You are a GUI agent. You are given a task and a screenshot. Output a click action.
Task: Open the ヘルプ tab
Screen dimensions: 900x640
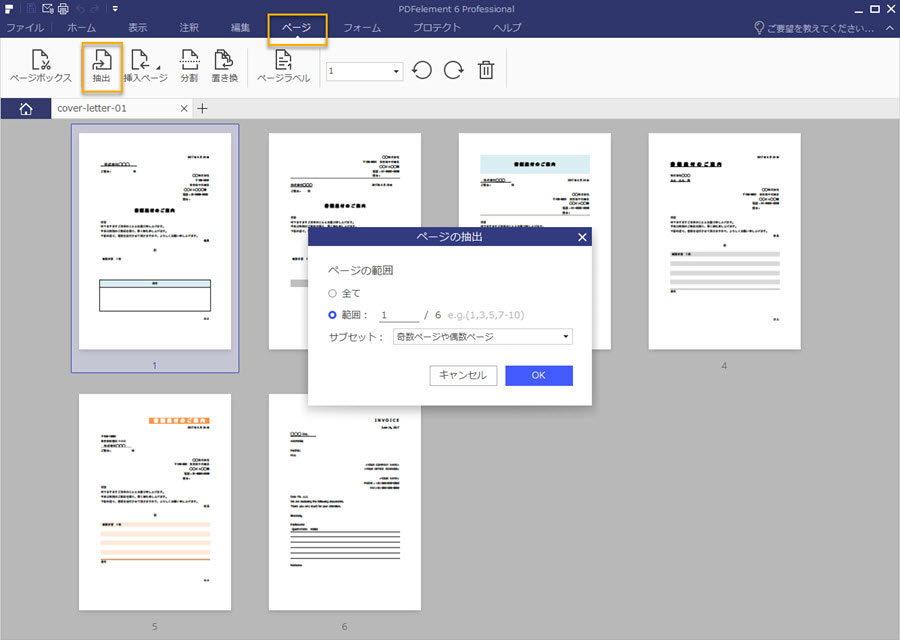(x=507, y=28)
